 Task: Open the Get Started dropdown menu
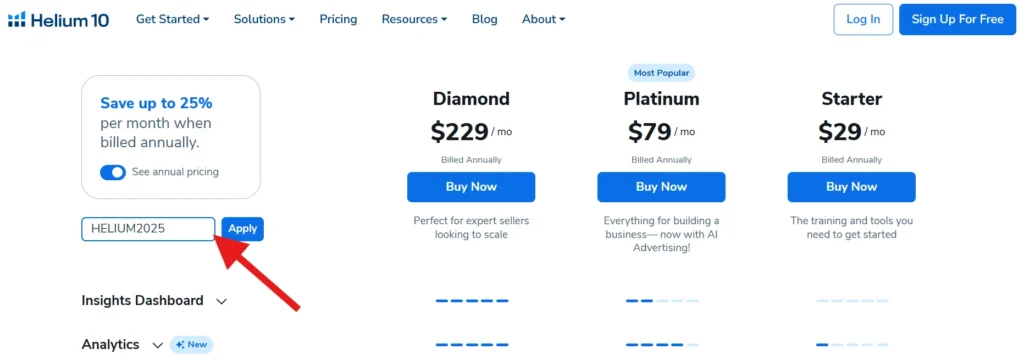172,20
